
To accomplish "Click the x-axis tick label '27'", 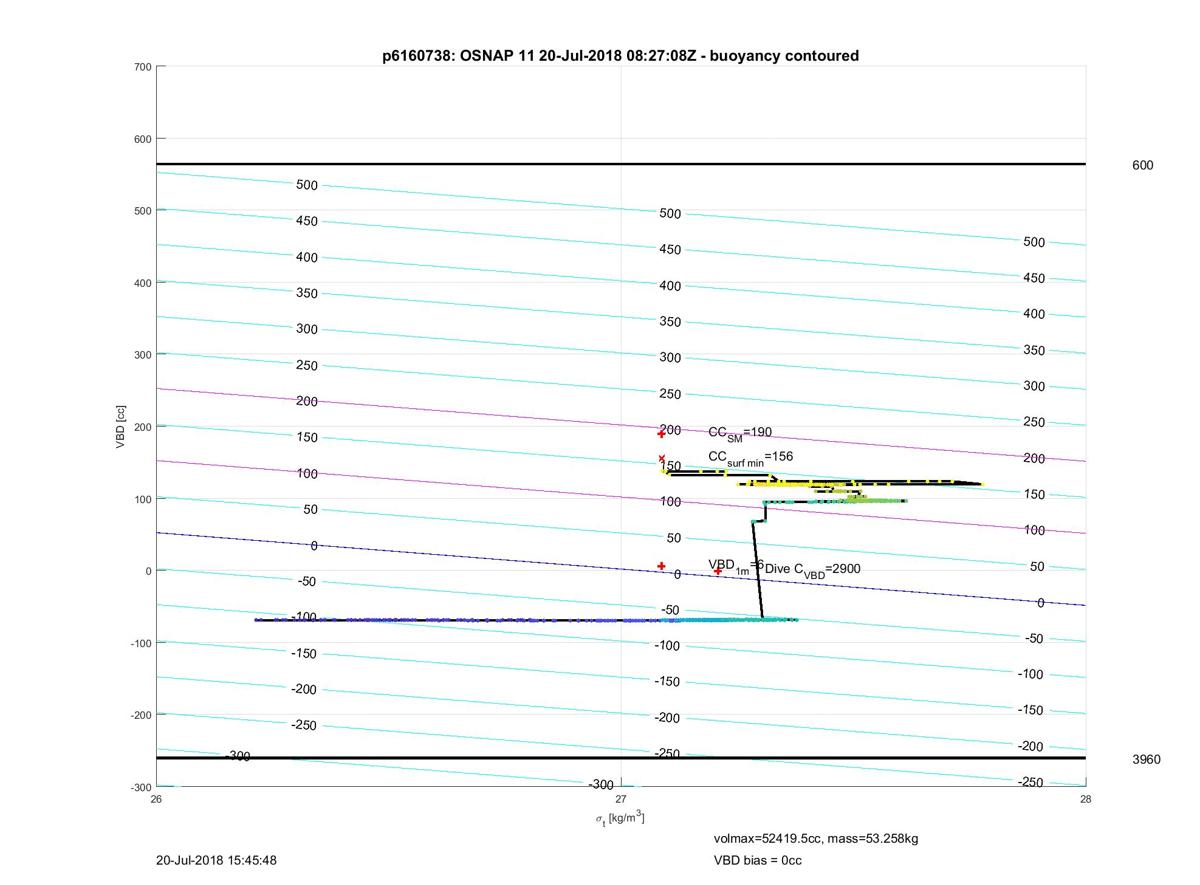I will (621, 799).
